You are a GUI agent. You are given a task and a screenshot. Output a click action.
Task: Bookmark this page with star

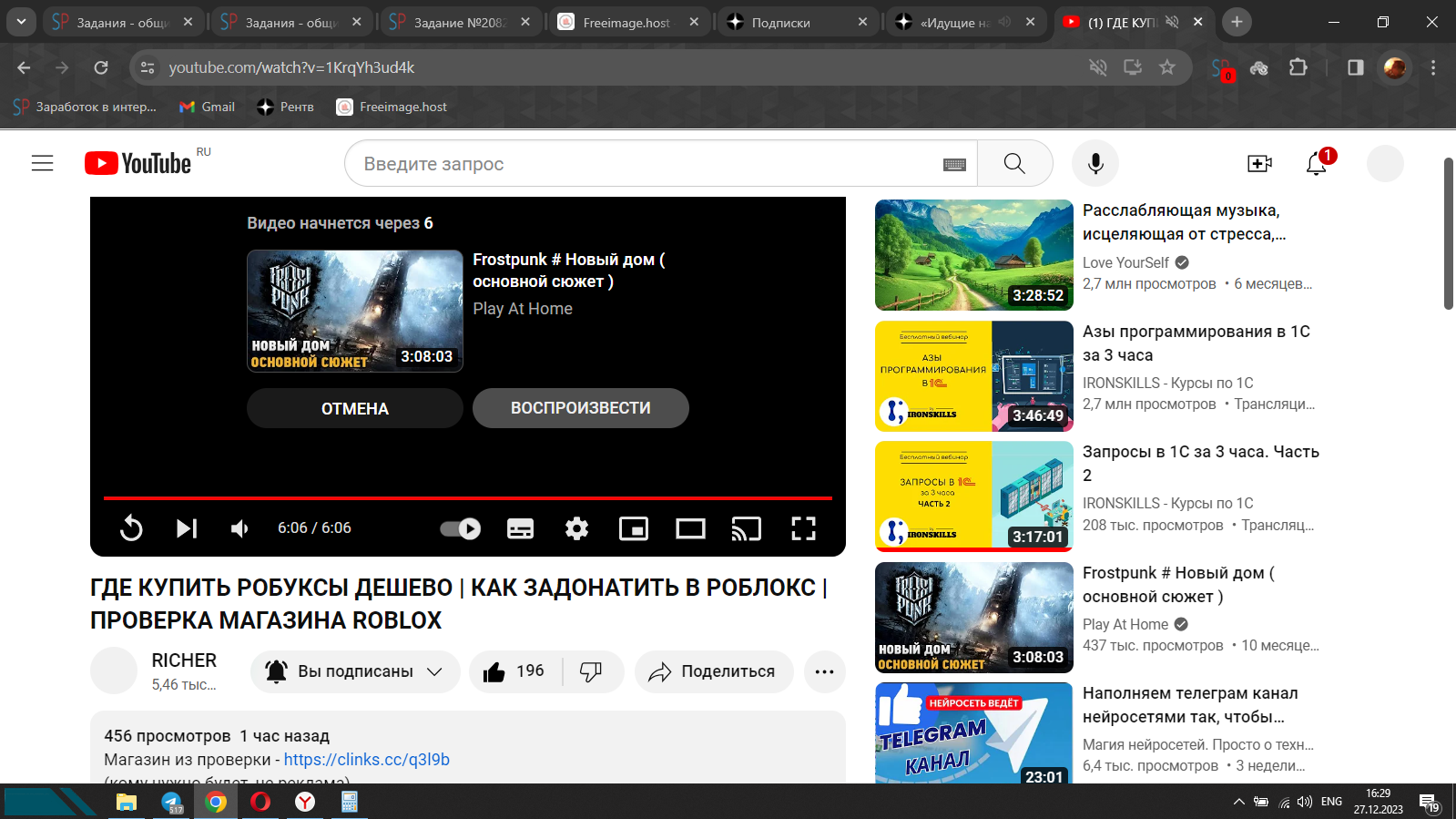(x=1166, y=67)
